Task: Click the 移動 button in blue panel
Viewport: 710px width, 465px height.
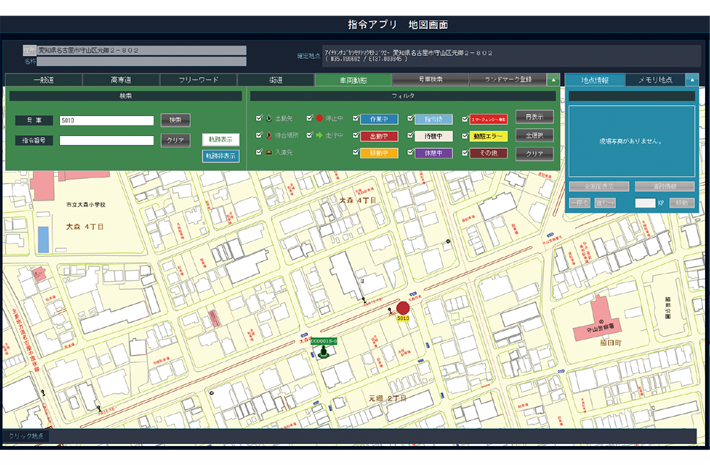Action: tap(682, 203)
